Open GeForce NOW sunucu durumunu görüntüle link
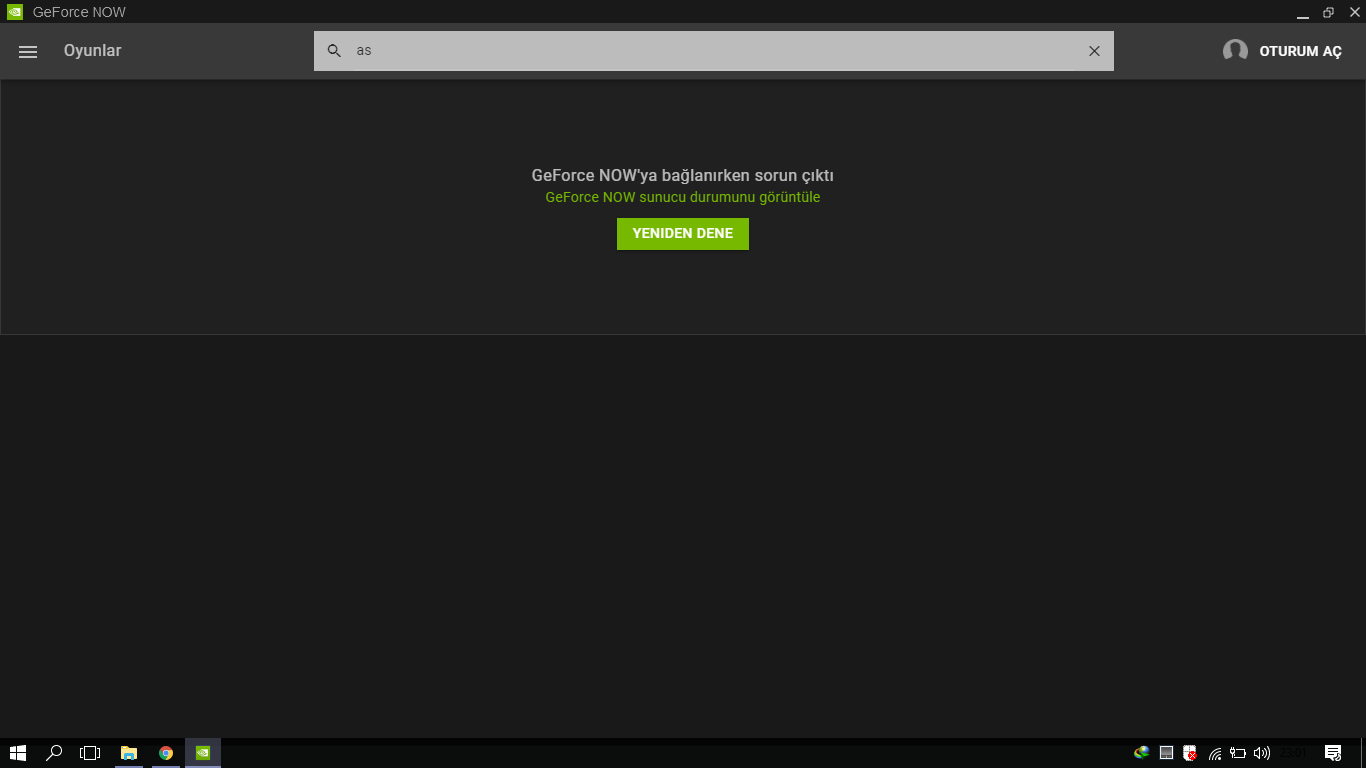This screenshot has height=768, width=1366. pos(683,197)
